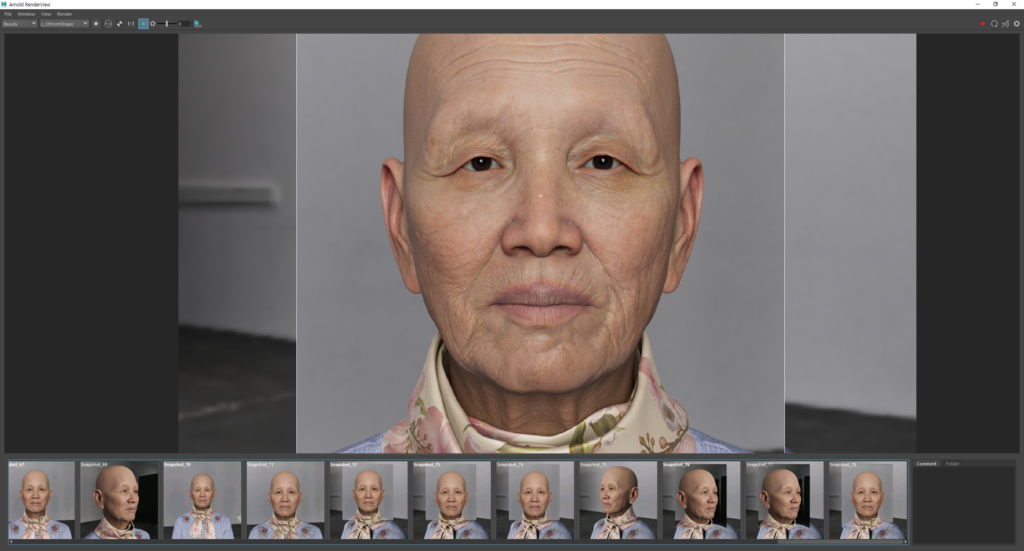This screenshot has height=551, width=1024.
Task: Open the c_35frontShape camera dropdown
Action: 63,24
